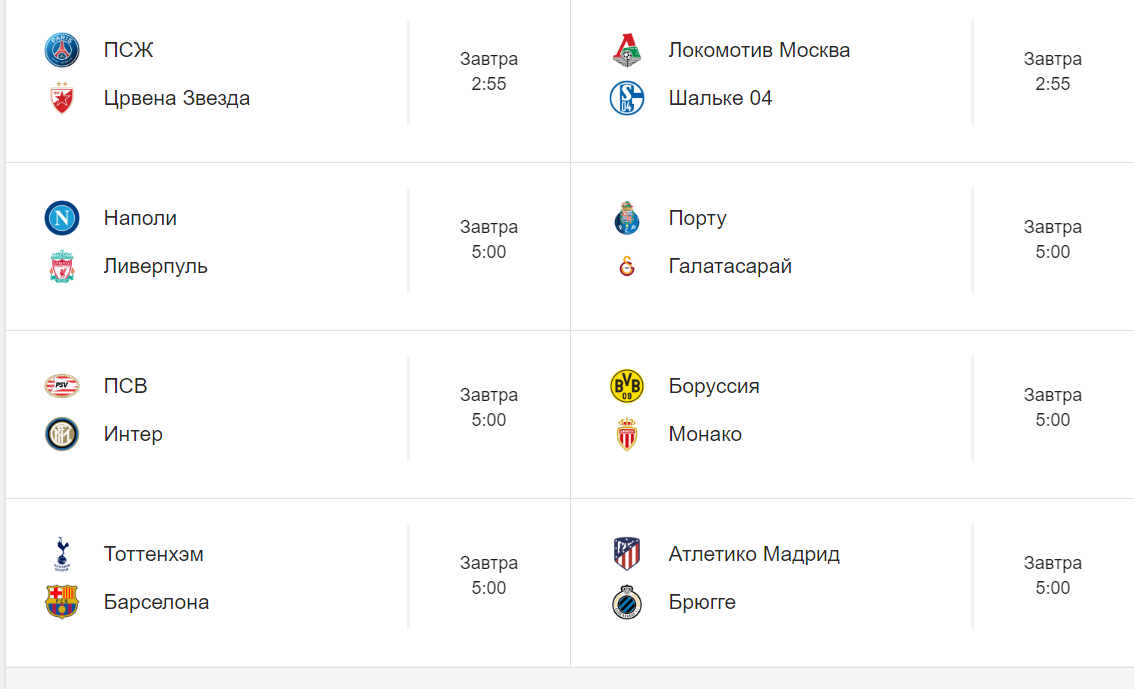Click the Barcelona club crest
The image size is (1134, 689).
(62, 602)
